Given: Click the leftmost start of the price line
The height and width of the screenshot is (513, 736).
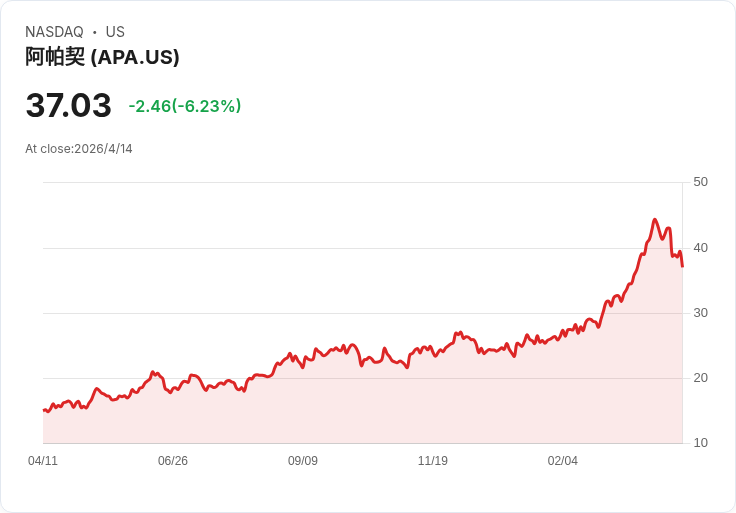Looking at the screenshot, I should pos(44,410).
